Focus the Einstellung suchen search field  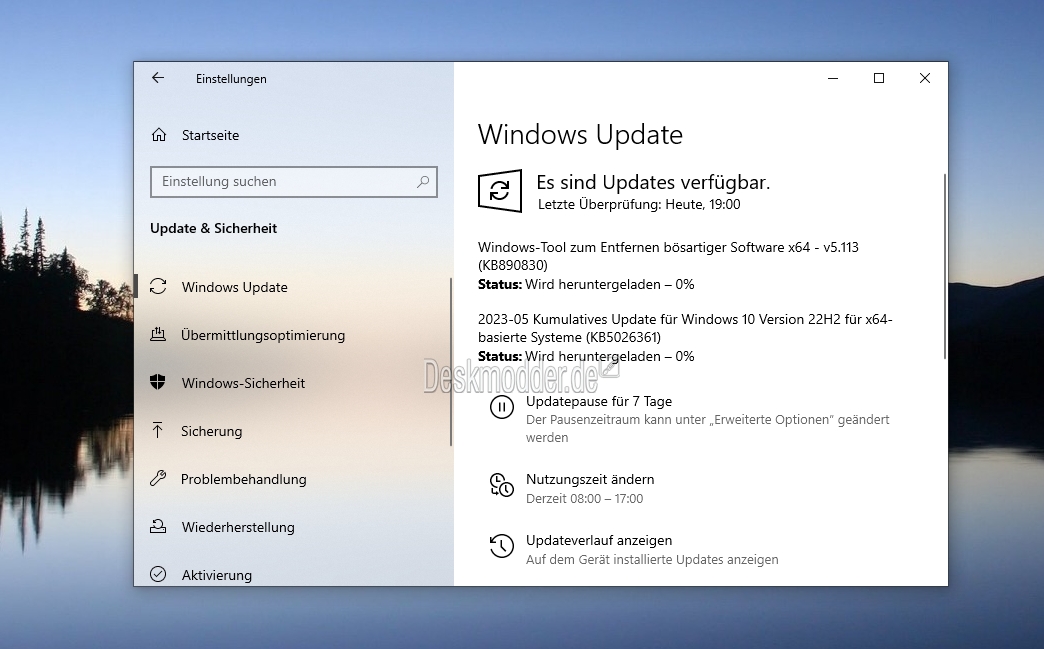[294, 182]
